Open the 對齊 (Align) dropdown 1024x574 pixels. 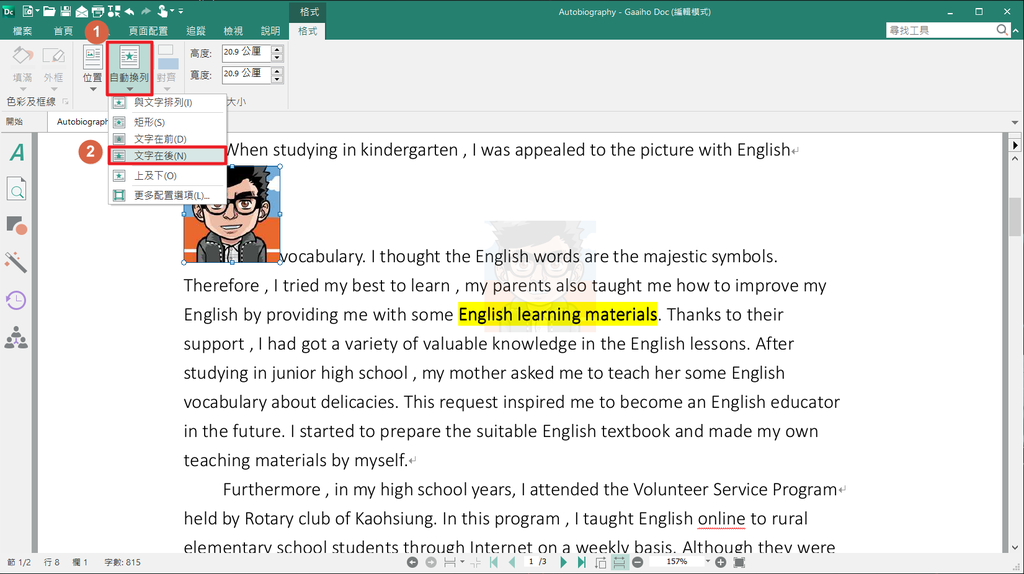point(167,69)
